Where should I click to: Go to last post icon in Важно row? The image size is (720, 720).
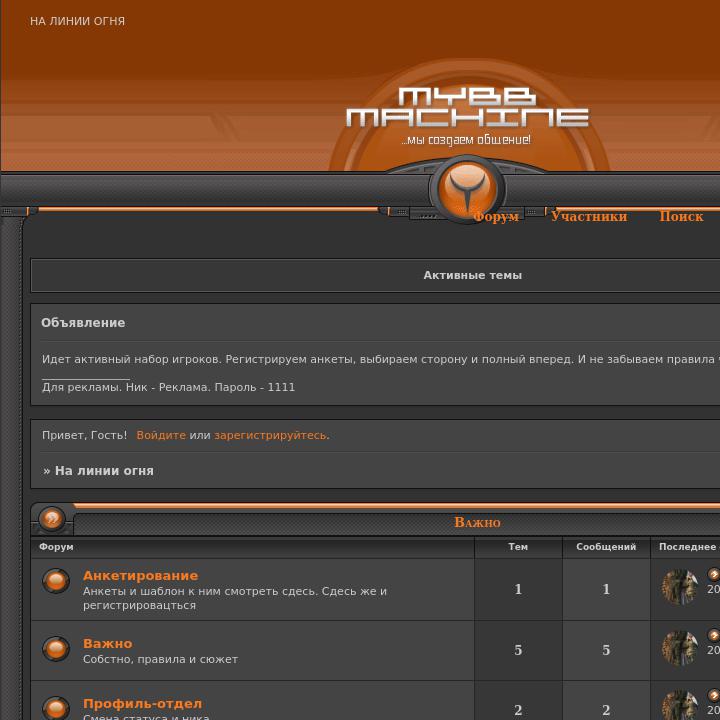[x=714, y=636]
